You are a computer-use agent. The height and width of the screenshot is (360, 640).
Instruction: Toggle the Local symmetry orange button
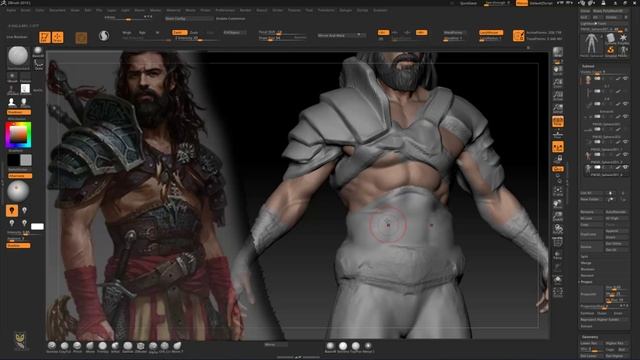[x=558, y=147]
